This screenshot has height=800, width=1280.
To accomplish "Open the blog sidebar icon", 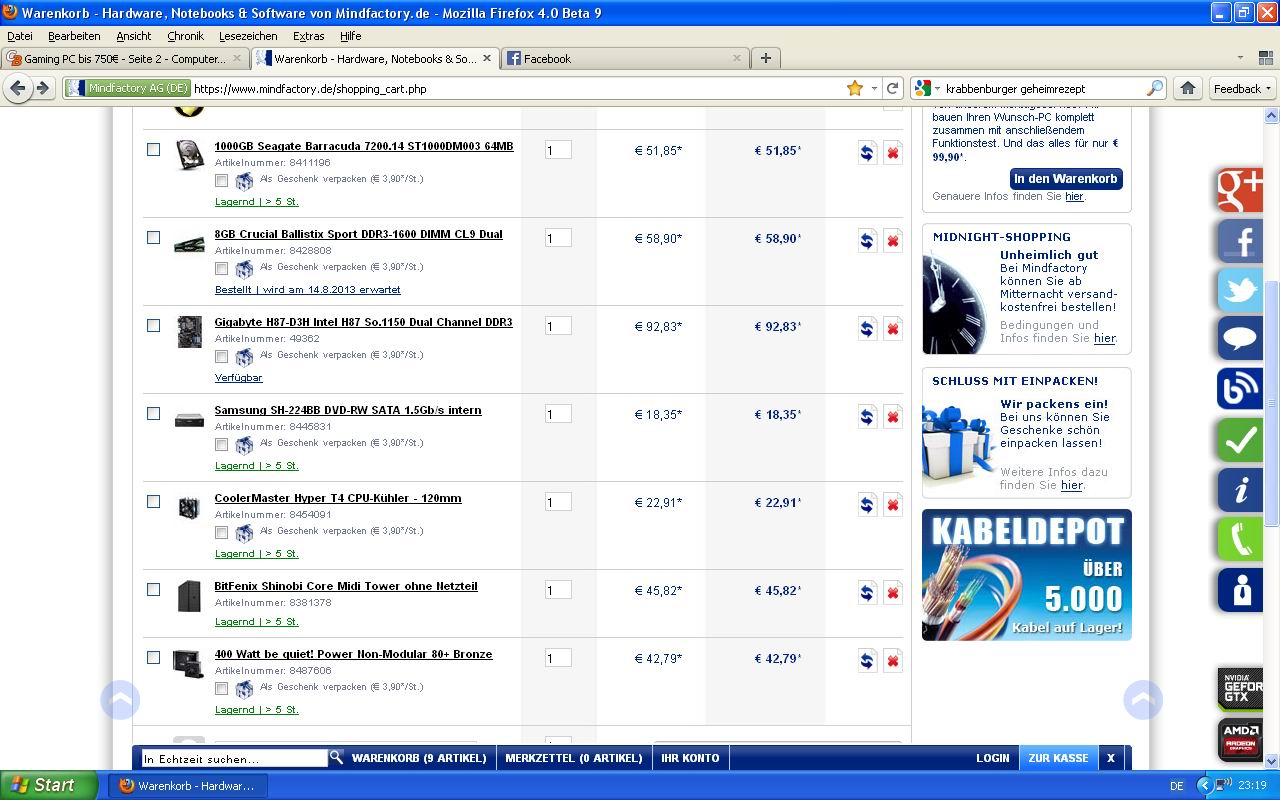I will [1240, 389].
